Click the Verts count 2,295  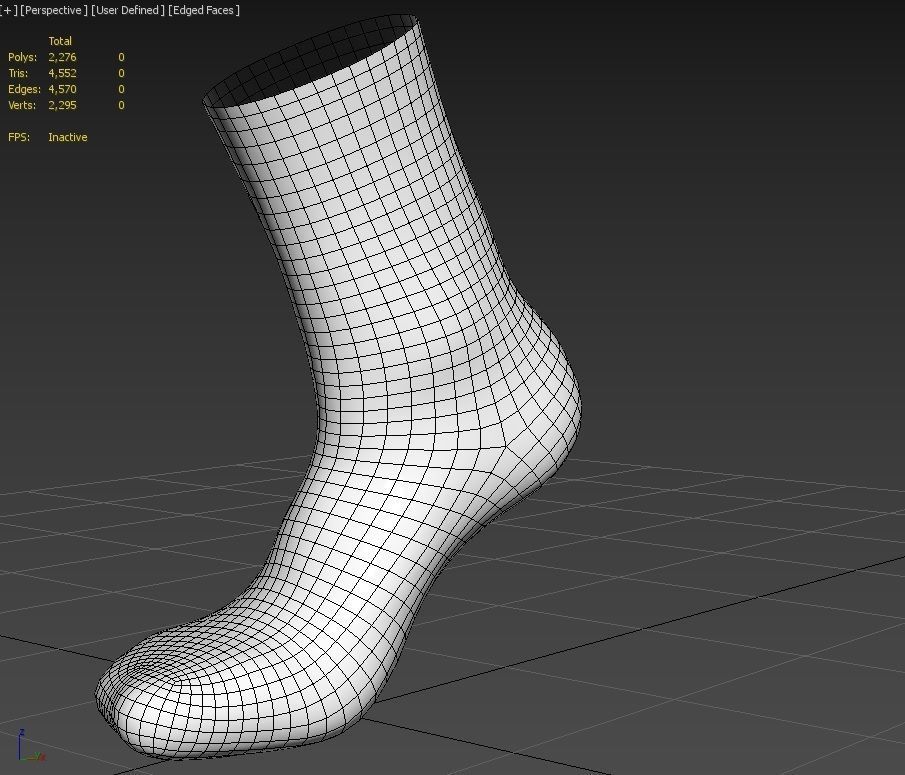(x=62, y=106)
